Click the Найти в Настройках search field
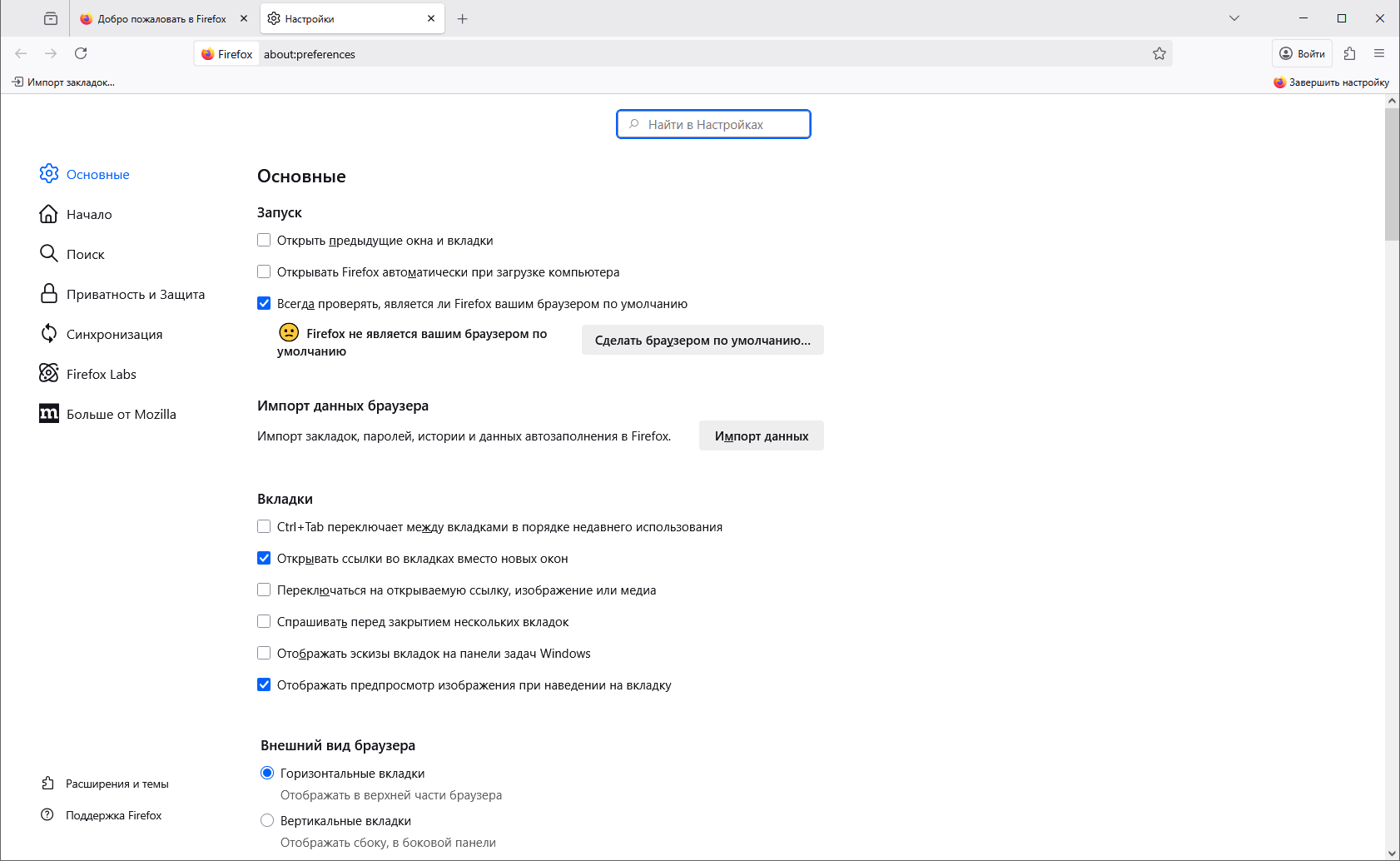 [713, 124]
